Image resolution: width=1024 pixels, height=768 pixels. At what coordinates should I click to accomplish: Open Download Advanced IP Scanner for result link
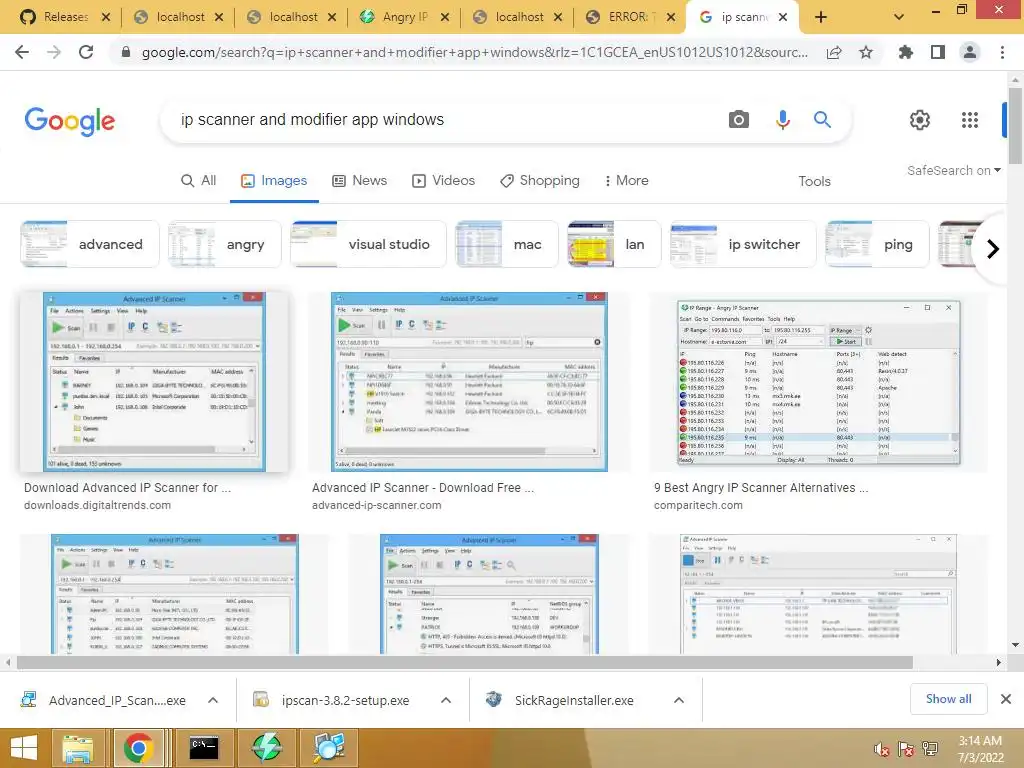127,488
